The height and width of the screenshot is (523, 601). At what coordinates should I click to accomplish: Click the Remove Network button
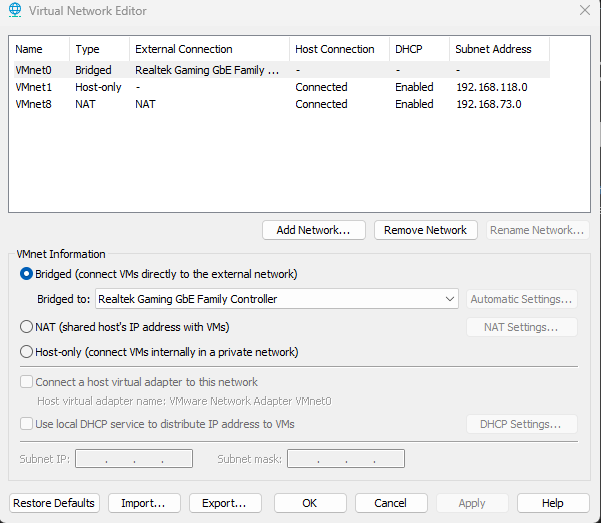point(425,230)
